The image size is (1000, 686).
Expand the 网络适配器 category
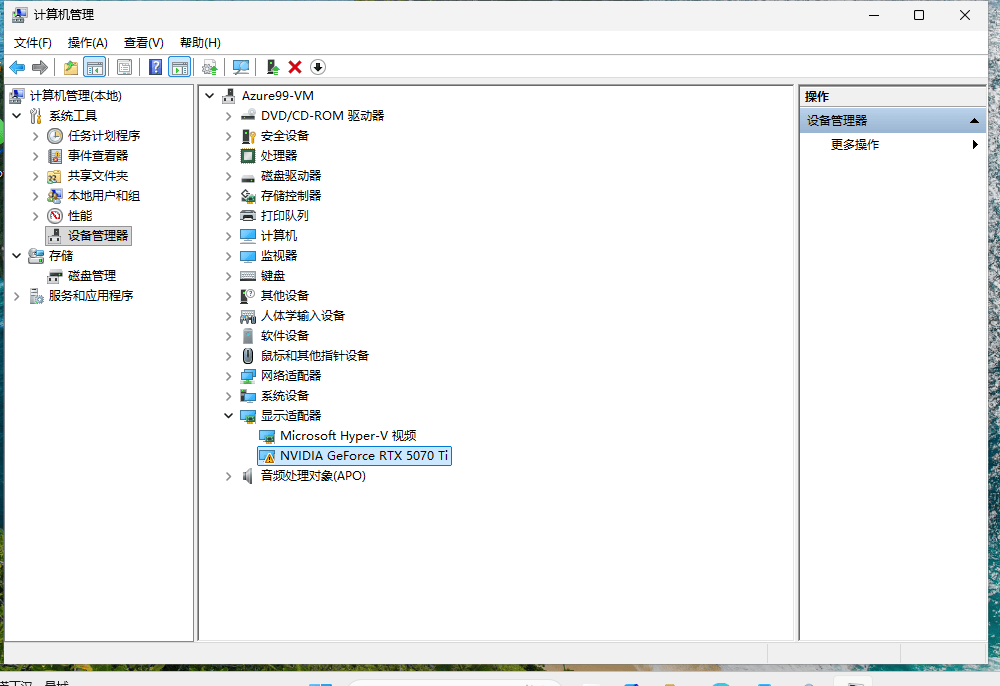tap(230, 375)
